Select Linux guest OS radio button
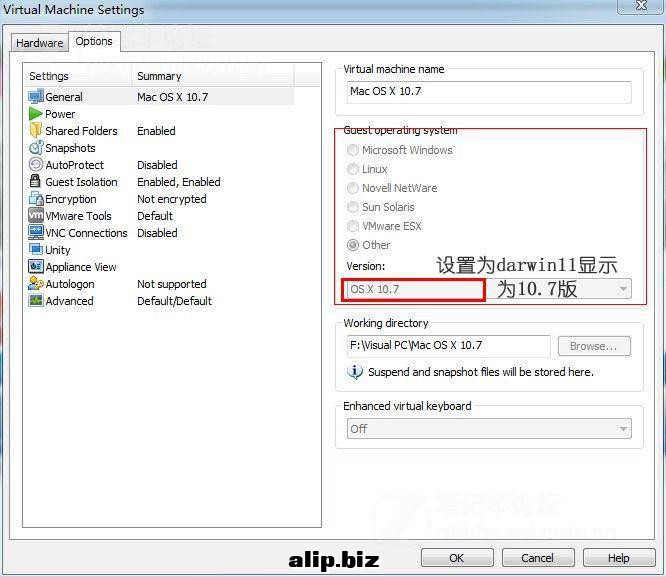 click(353, 169)
